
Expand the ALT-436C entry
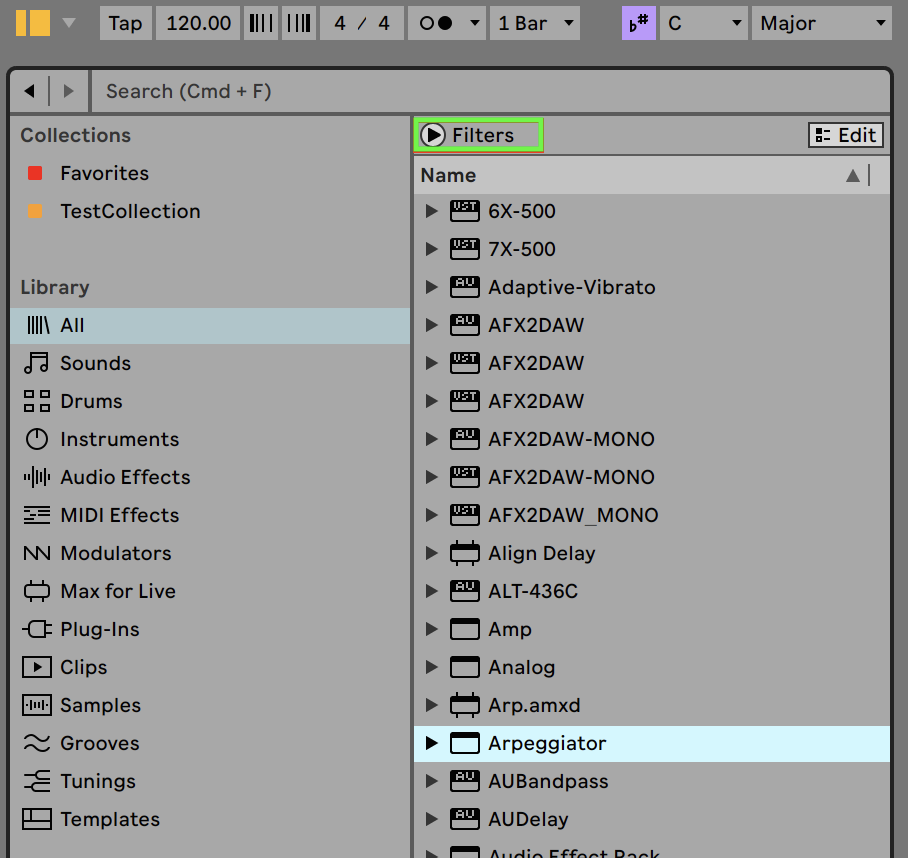pos(431,591)
